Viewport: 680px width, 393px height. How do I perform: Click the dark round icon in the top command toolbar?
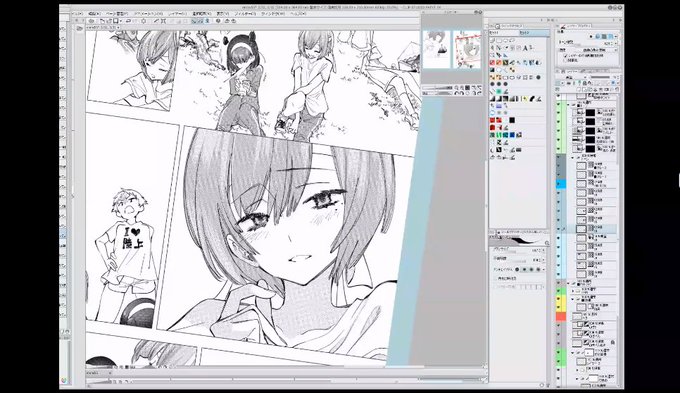[x=218, y=21]
